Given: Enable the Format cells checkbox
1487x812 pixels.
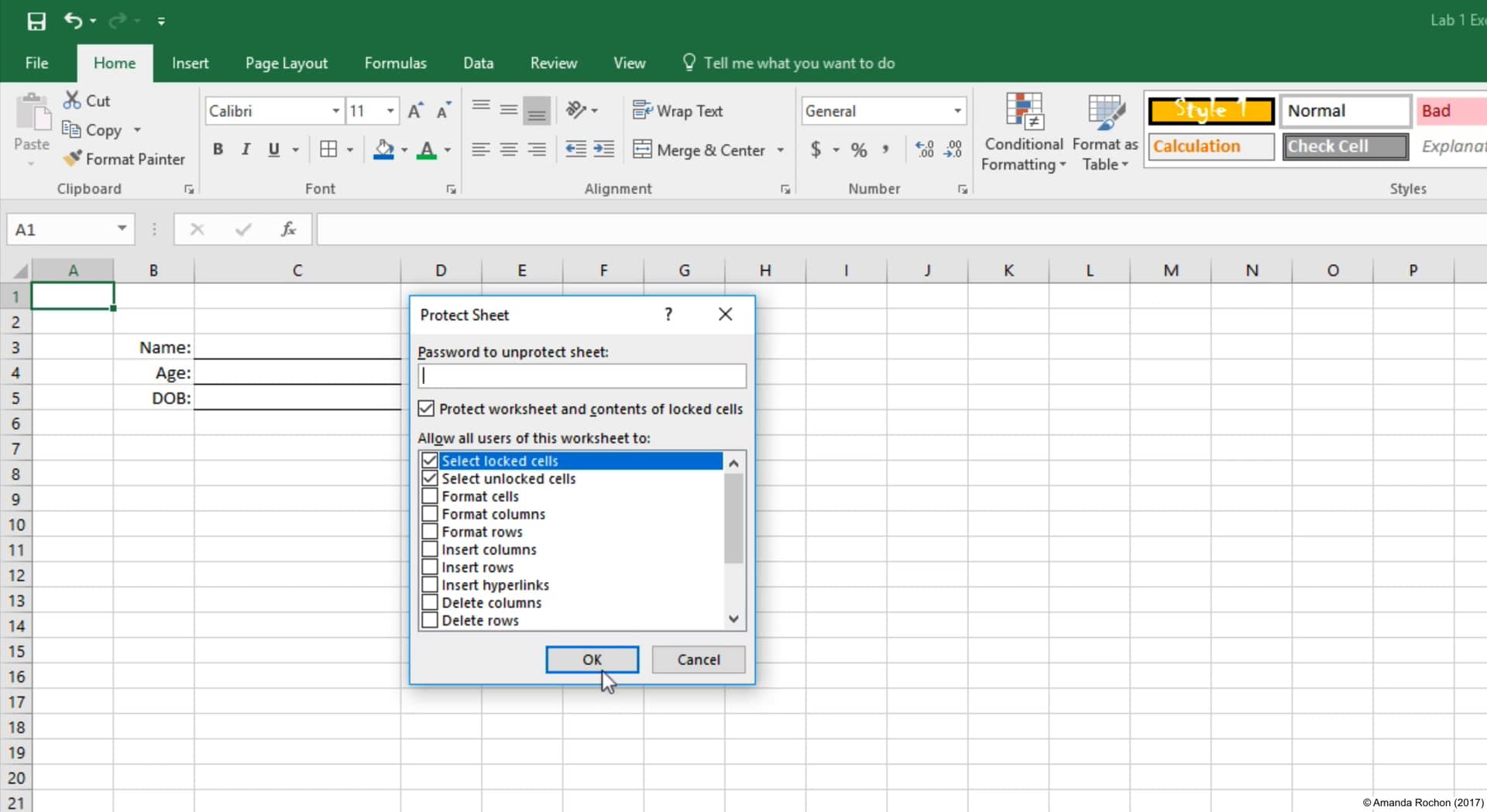Looking at the screenshot, I should 430,496.
